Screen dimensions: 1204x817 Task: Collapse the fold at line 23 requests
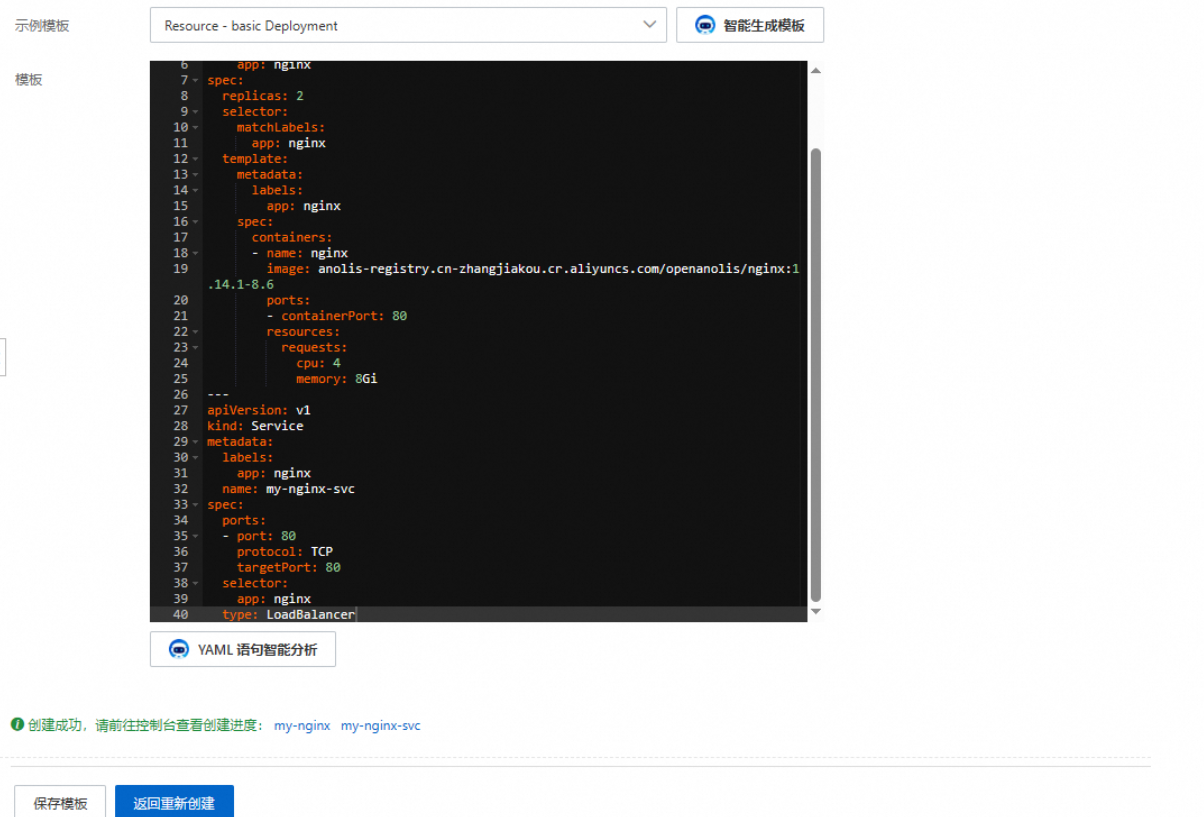click(x=196, y=348)
